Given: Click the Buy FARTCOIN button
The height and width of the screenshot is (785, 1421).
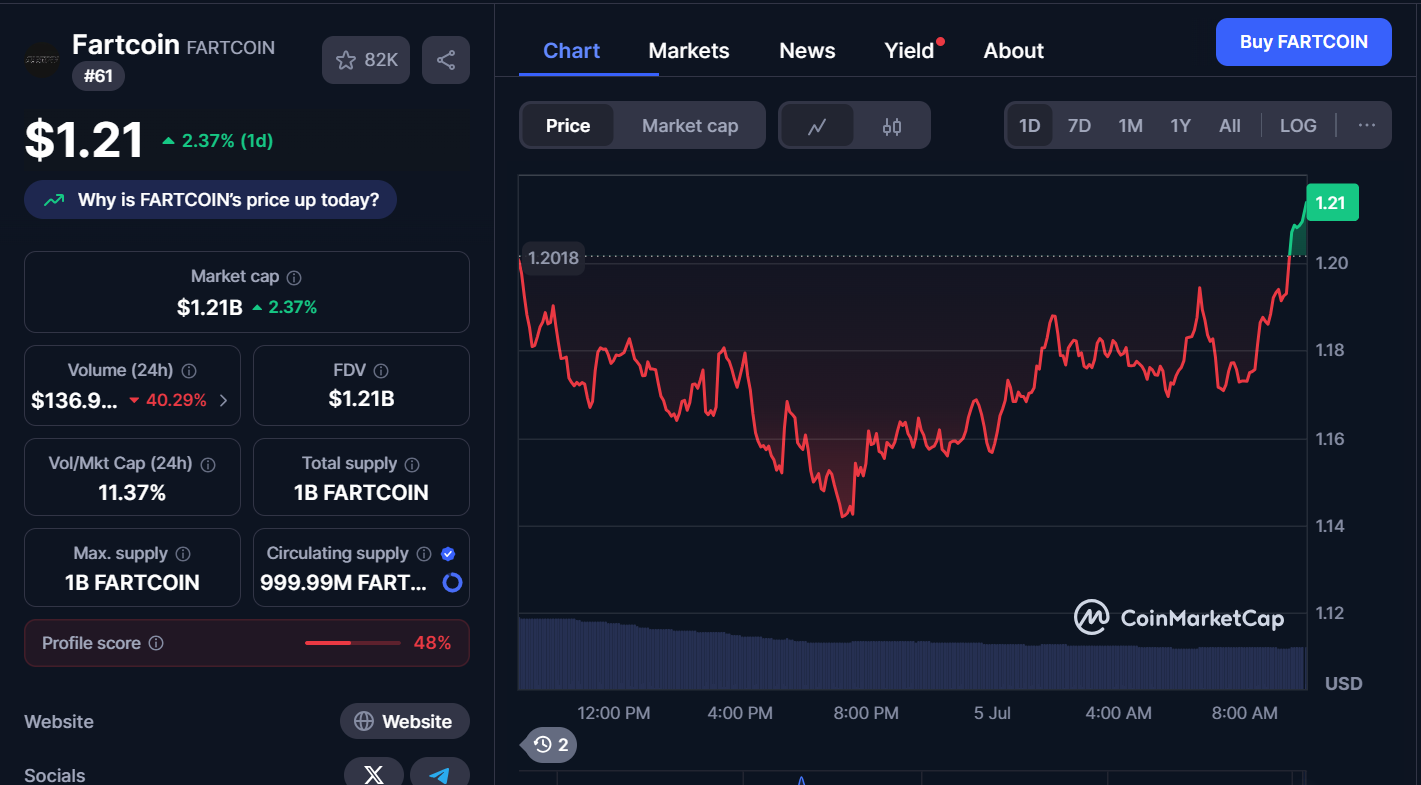Looking at the screenshot, I should pyautogui.click(x=1304, y=42).
